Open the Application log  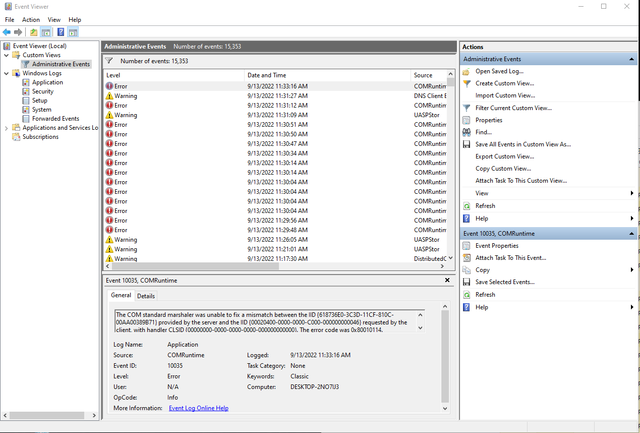[x=47, y=82]
